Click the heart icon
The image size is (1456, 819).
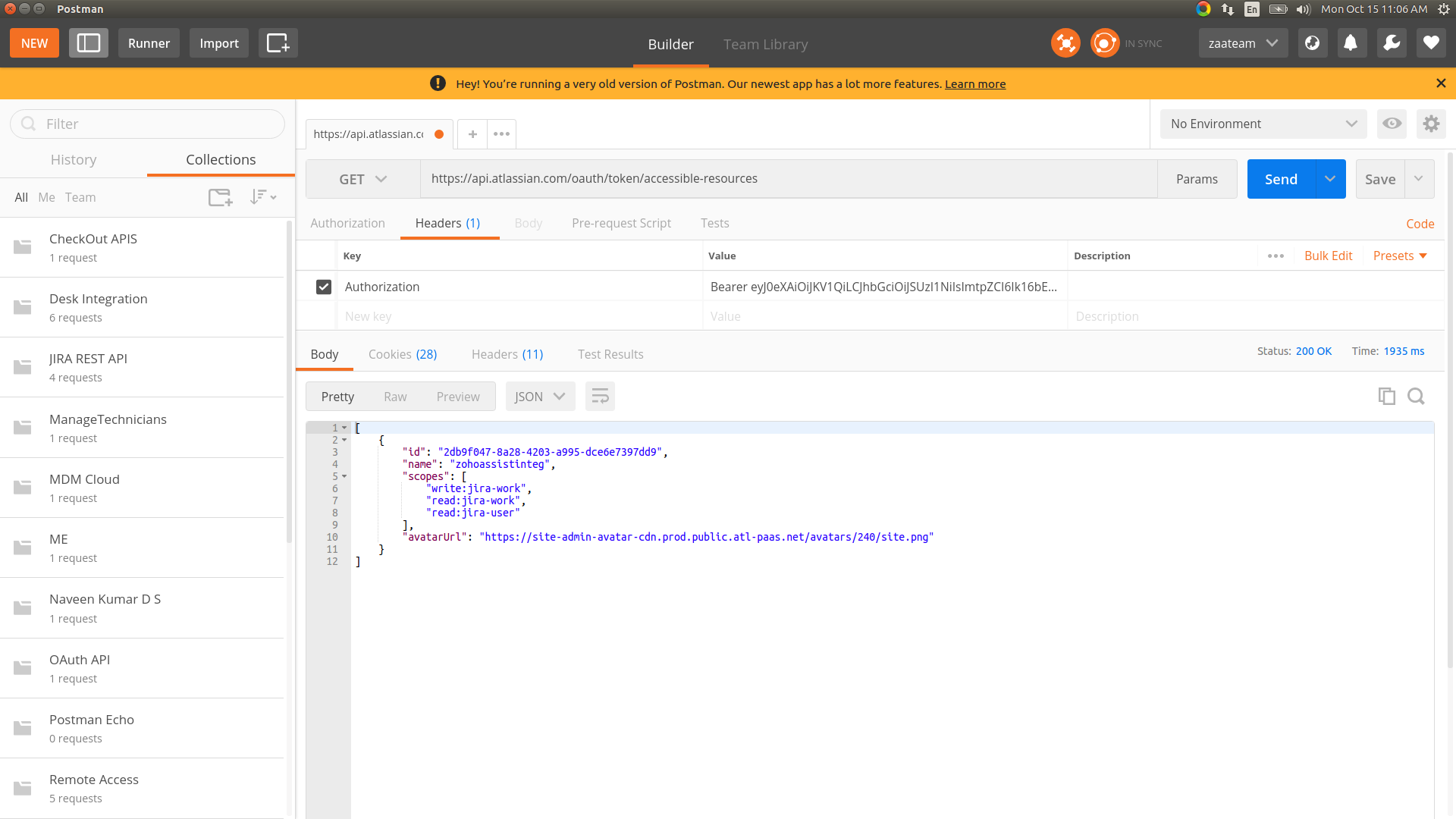1431,43
